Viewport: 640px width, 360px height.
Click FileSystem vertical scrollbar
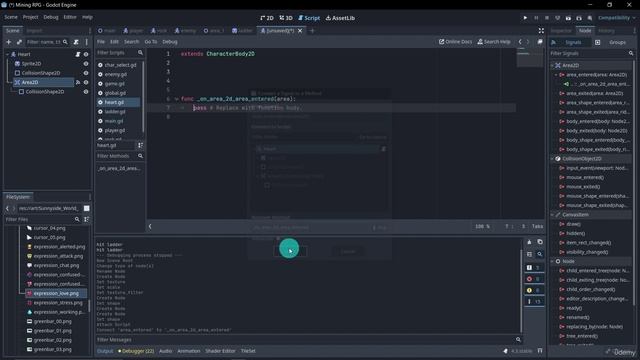89,306
